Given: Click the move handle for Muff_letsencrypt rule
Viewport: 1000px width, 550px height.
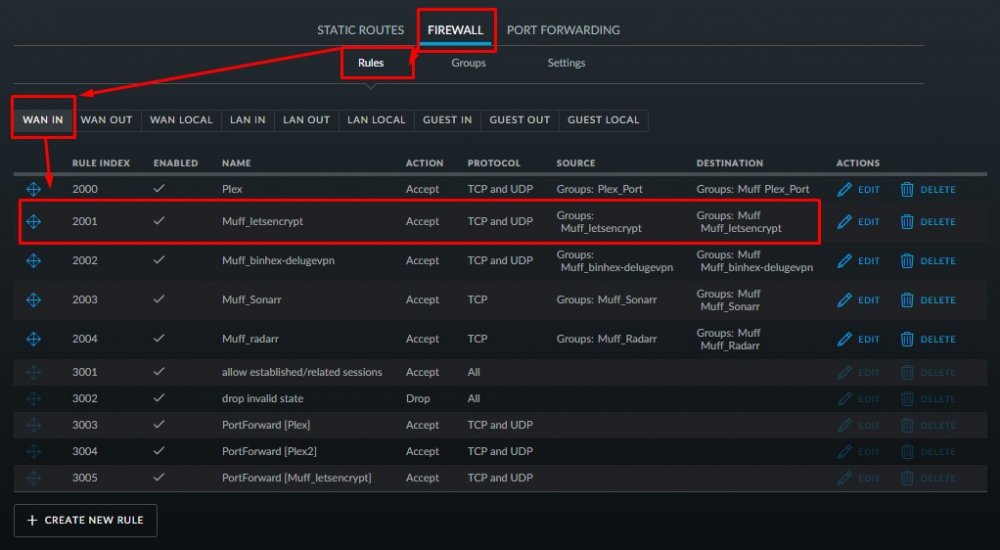Looking at the screenshot, I should point(33,221).
